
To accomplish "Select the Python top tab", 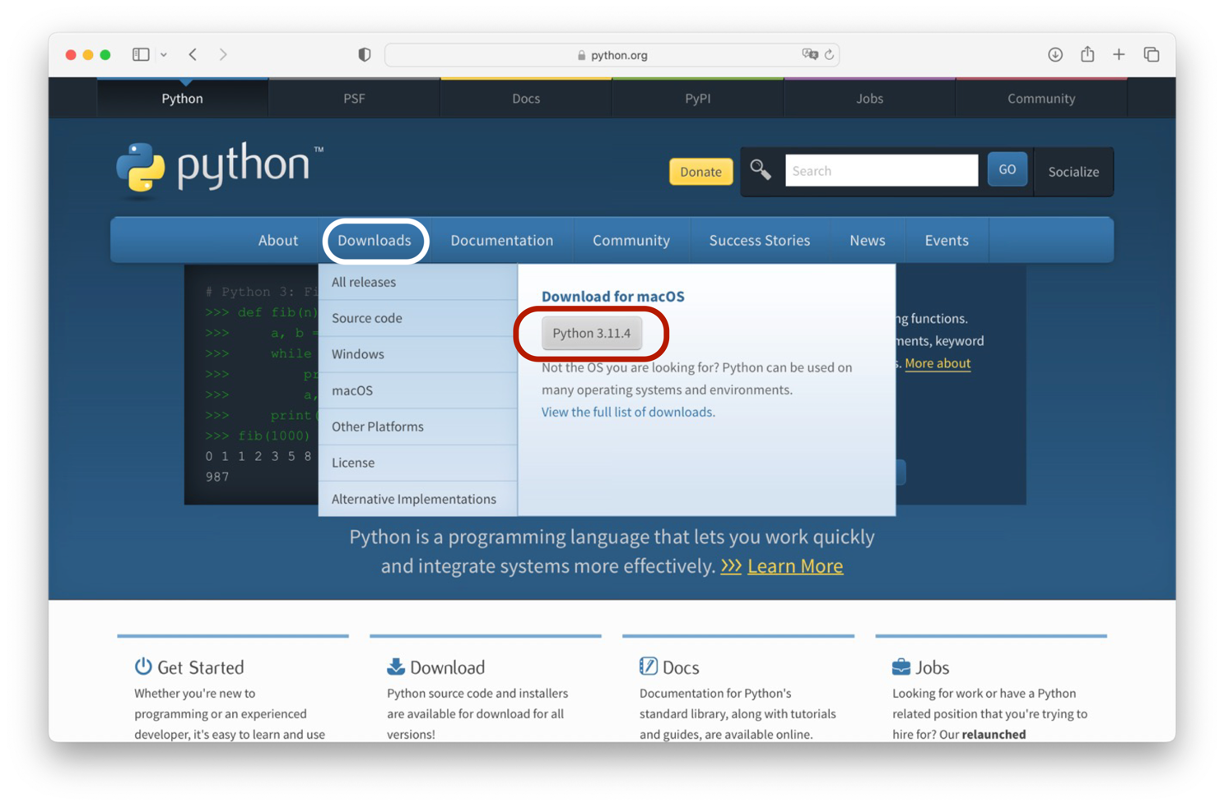I will [x=182, y=98].
